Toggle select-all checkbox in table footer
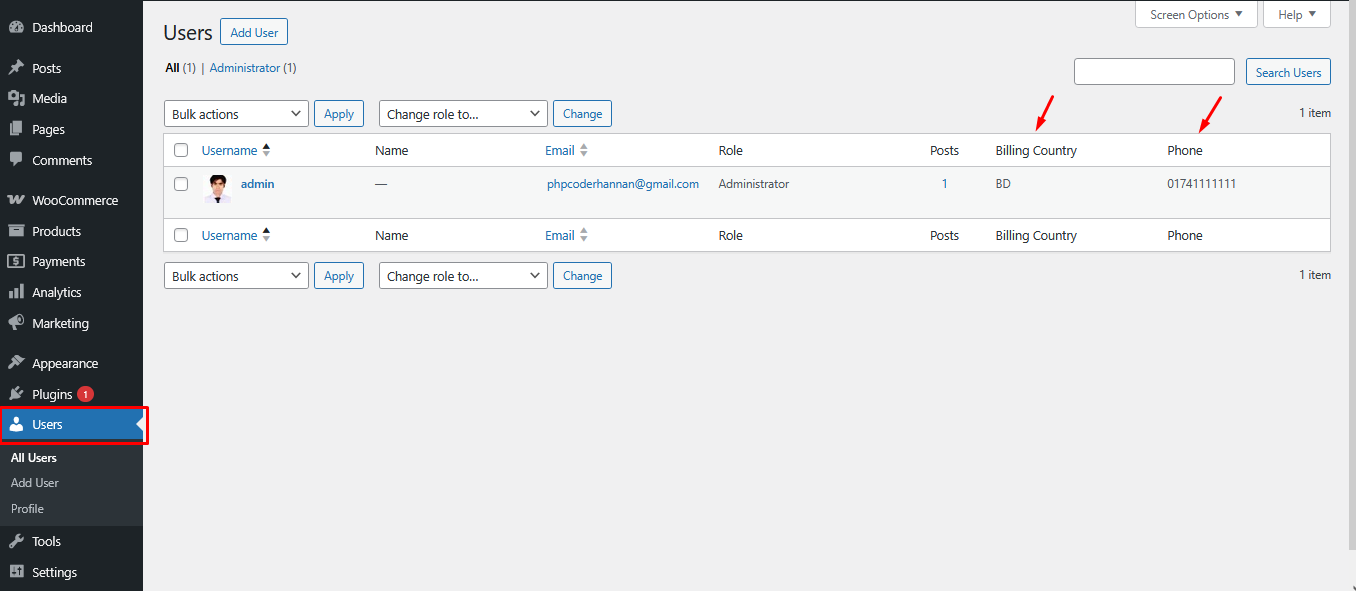Screen dimensions: 1356x591 tap(181, 235)
